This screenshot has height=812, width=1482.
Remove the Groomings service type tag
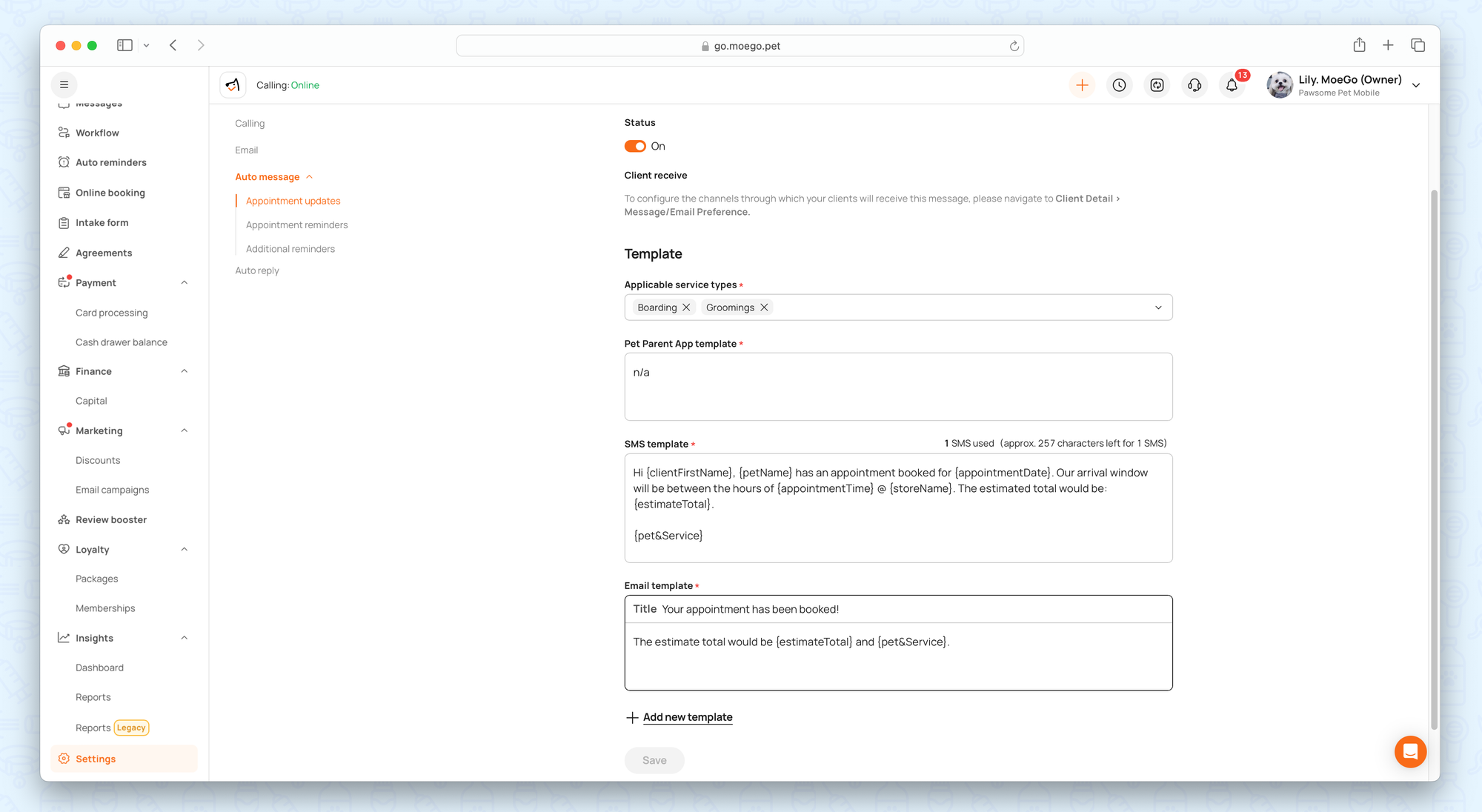pyautogui.click(x=764, y=307)
